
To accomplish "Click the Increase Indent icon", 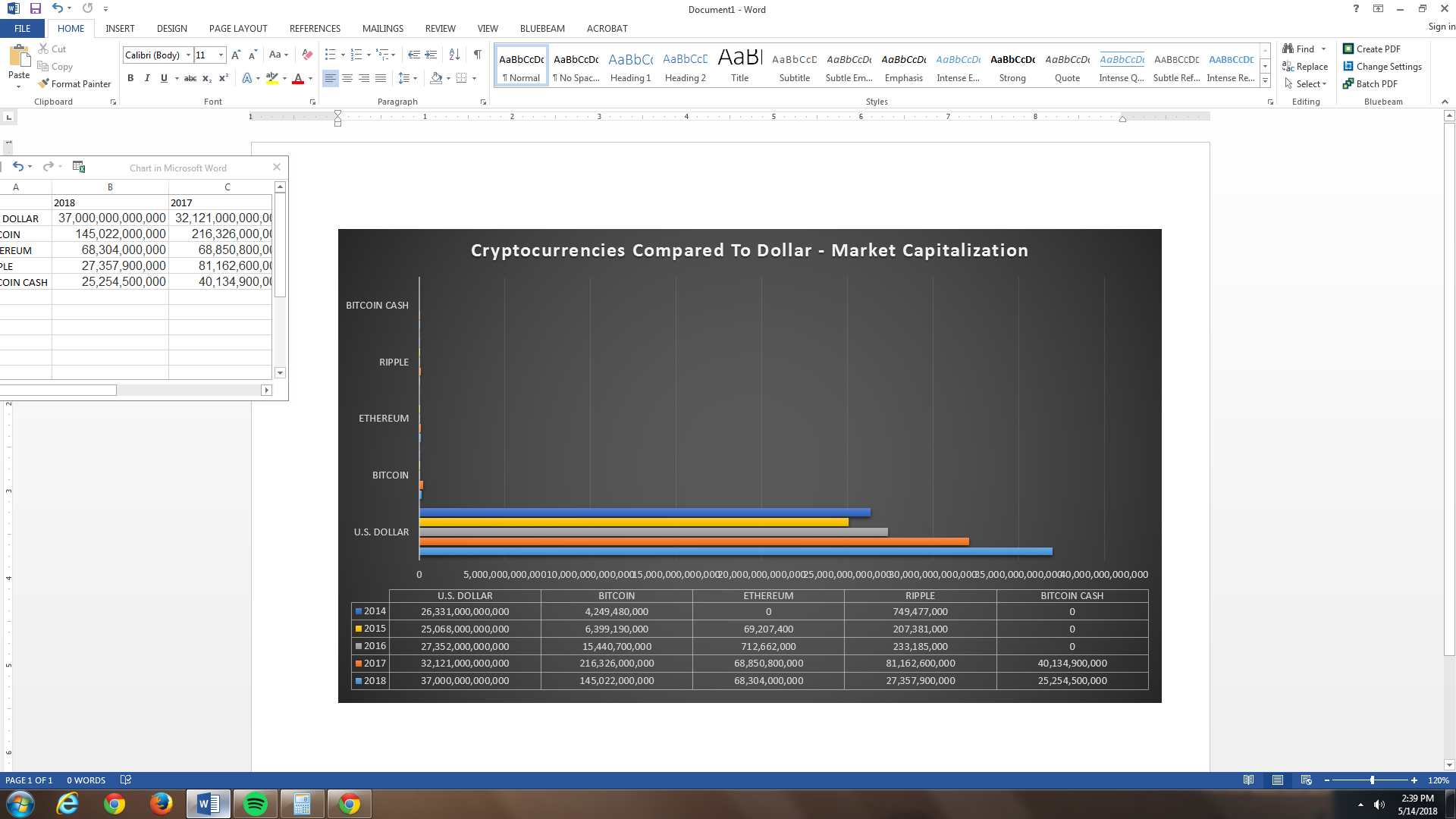I will 431,55.
